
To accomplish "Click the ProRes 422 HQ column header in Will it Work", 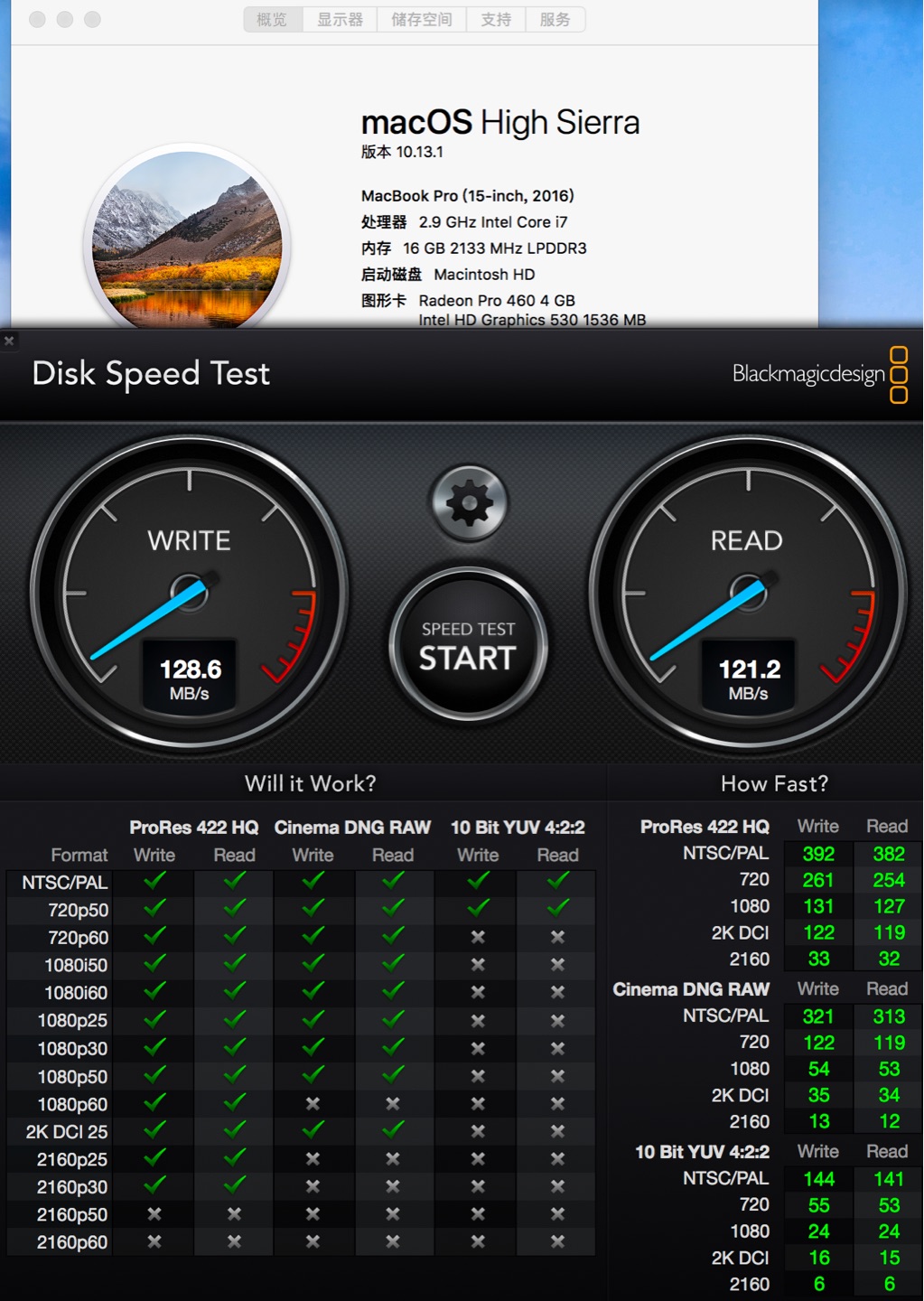I will coord(194,828).
